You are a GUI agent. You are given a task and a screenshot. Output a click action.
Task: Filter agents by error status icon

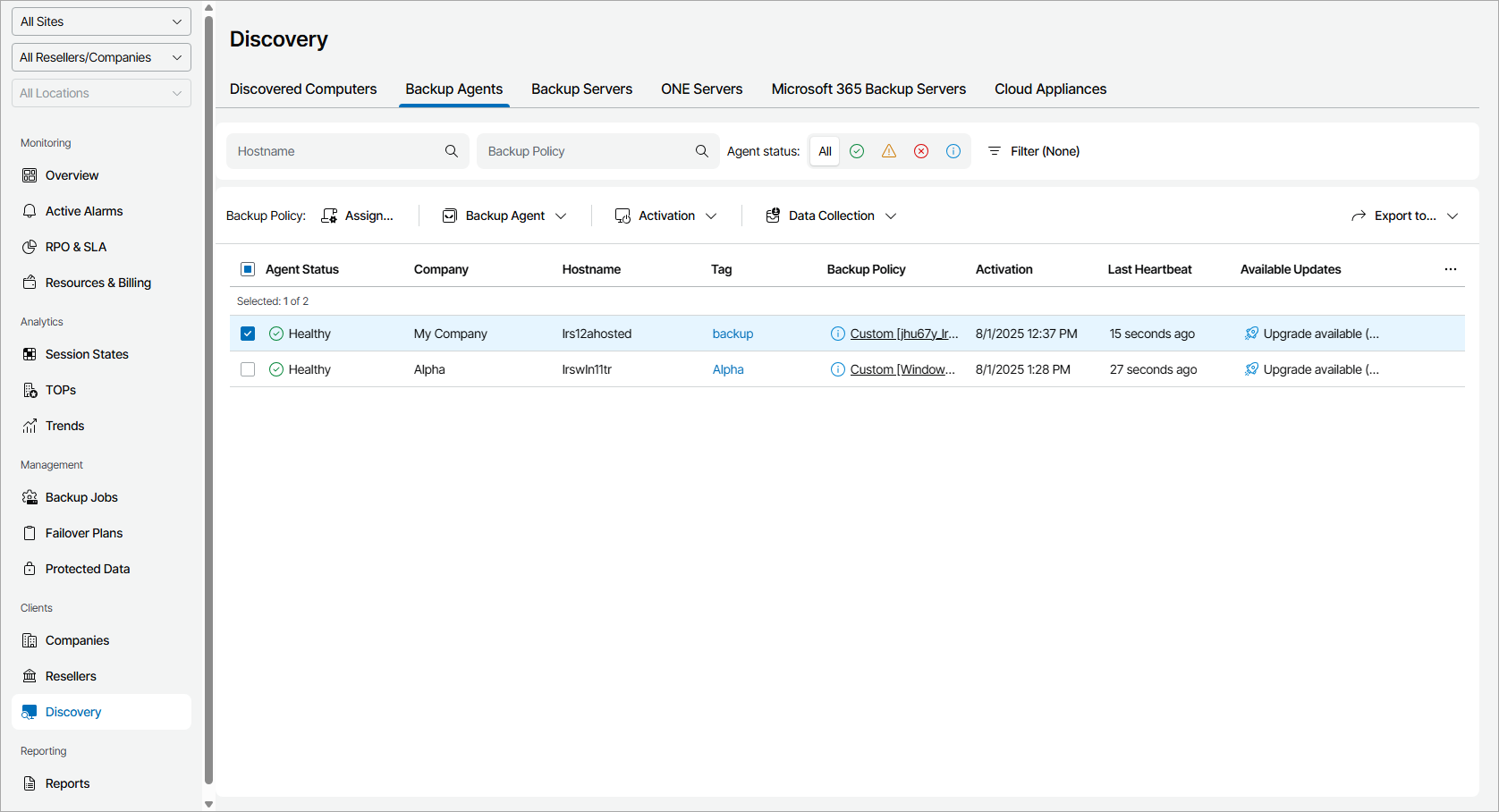[921, 151]
